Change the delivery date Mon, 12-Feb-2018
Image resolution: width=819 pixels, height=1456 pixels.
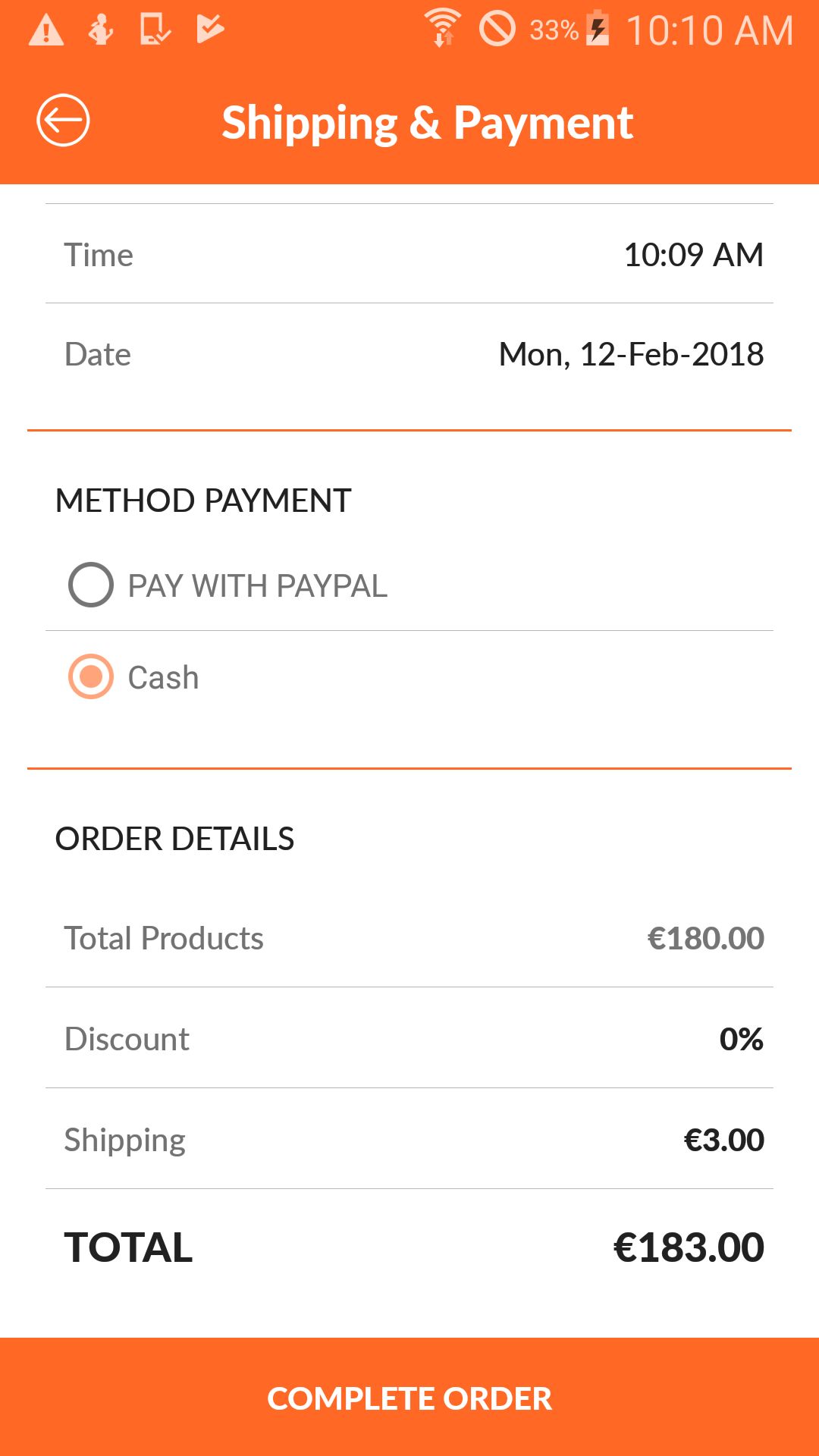click(631, 354)
